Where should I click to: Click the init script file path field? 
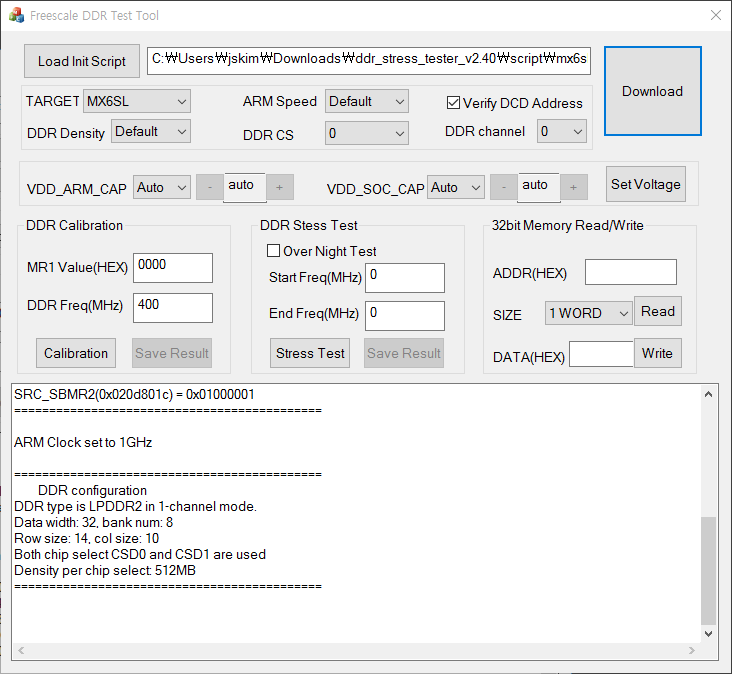pyautogui.click(x=369, y=60)
